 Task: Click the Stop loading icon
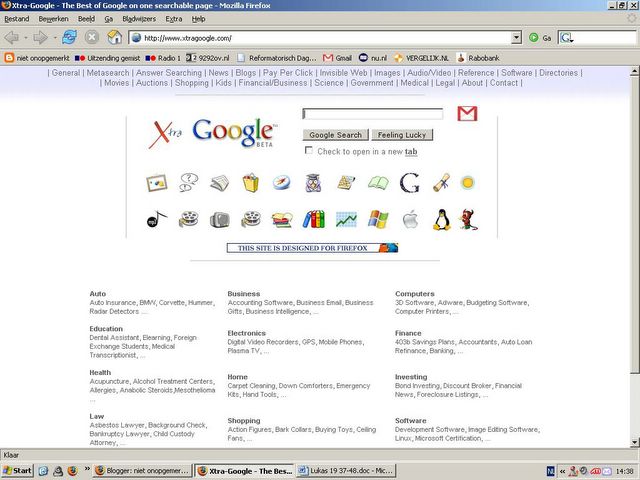pos(92,38)
